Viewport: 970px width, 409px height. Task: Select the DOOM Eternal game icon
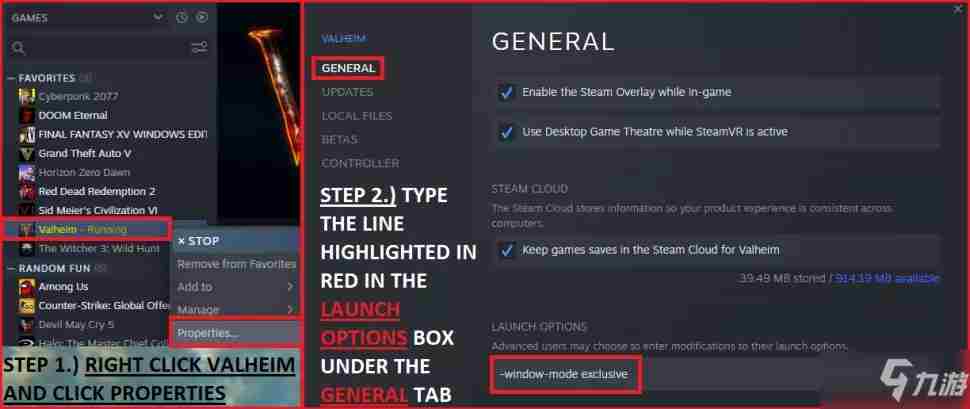27,116
